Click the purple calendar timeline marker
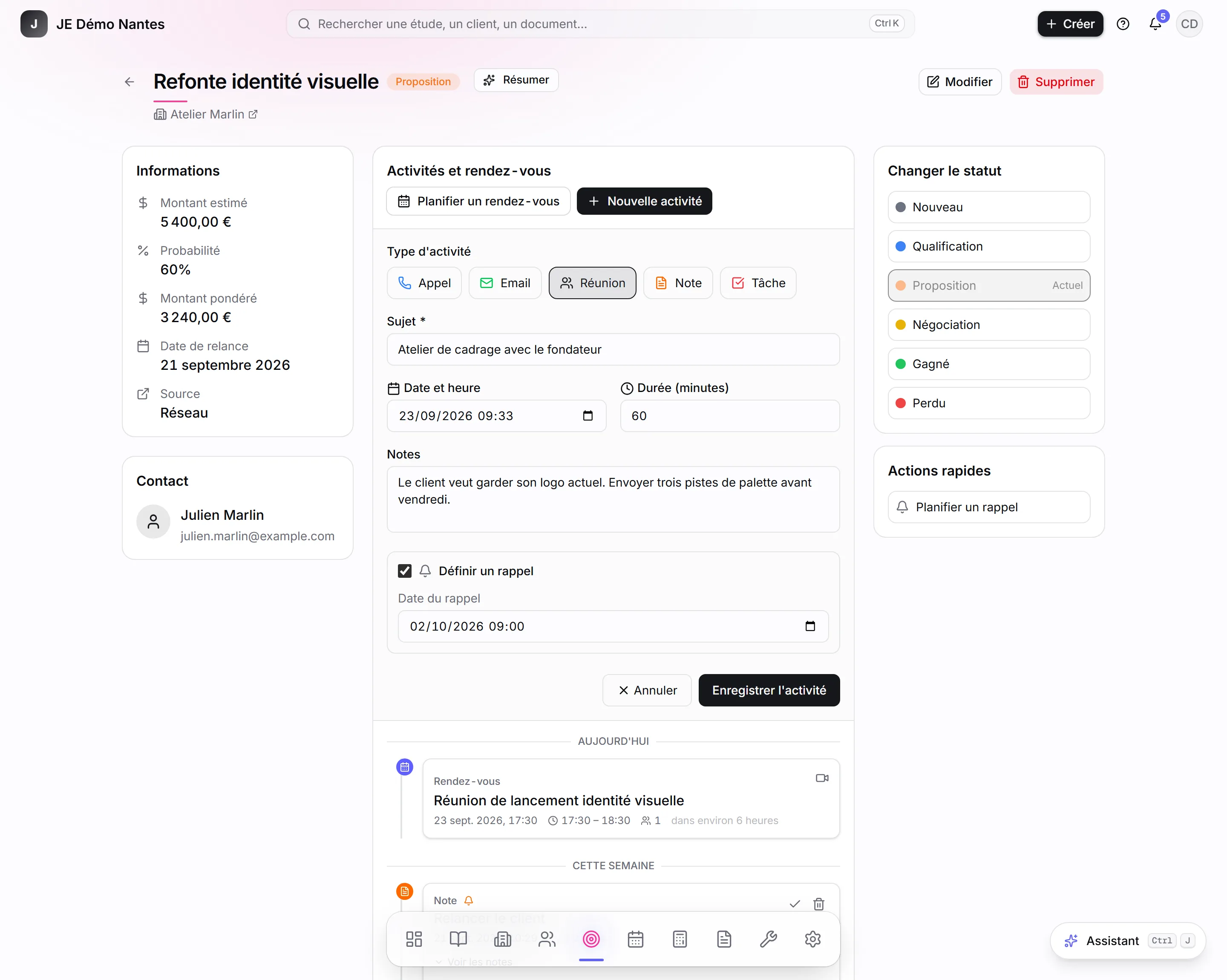1227x980 pixels. [x=405, y=767]
